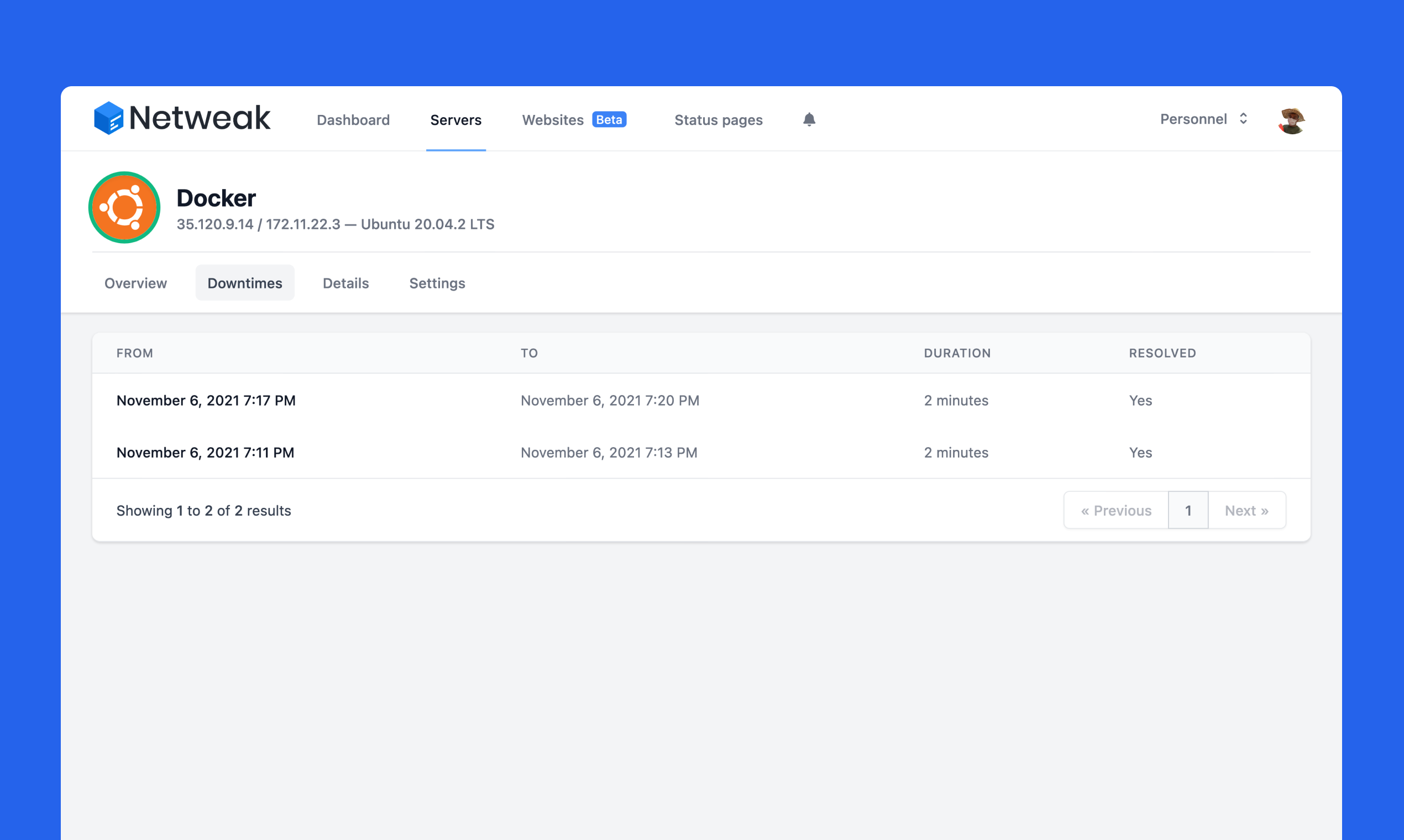
Task: Click the up-down chevron beside Personnel
Action: point(1243,119)
